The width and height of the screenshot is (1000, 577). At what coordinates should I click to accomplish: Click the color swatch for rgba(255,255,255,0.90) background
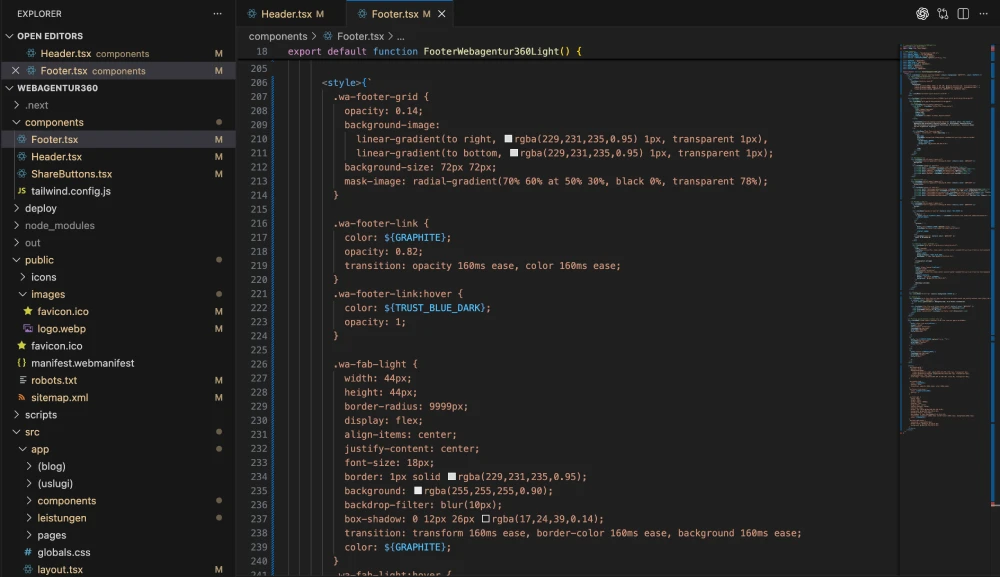417,491
